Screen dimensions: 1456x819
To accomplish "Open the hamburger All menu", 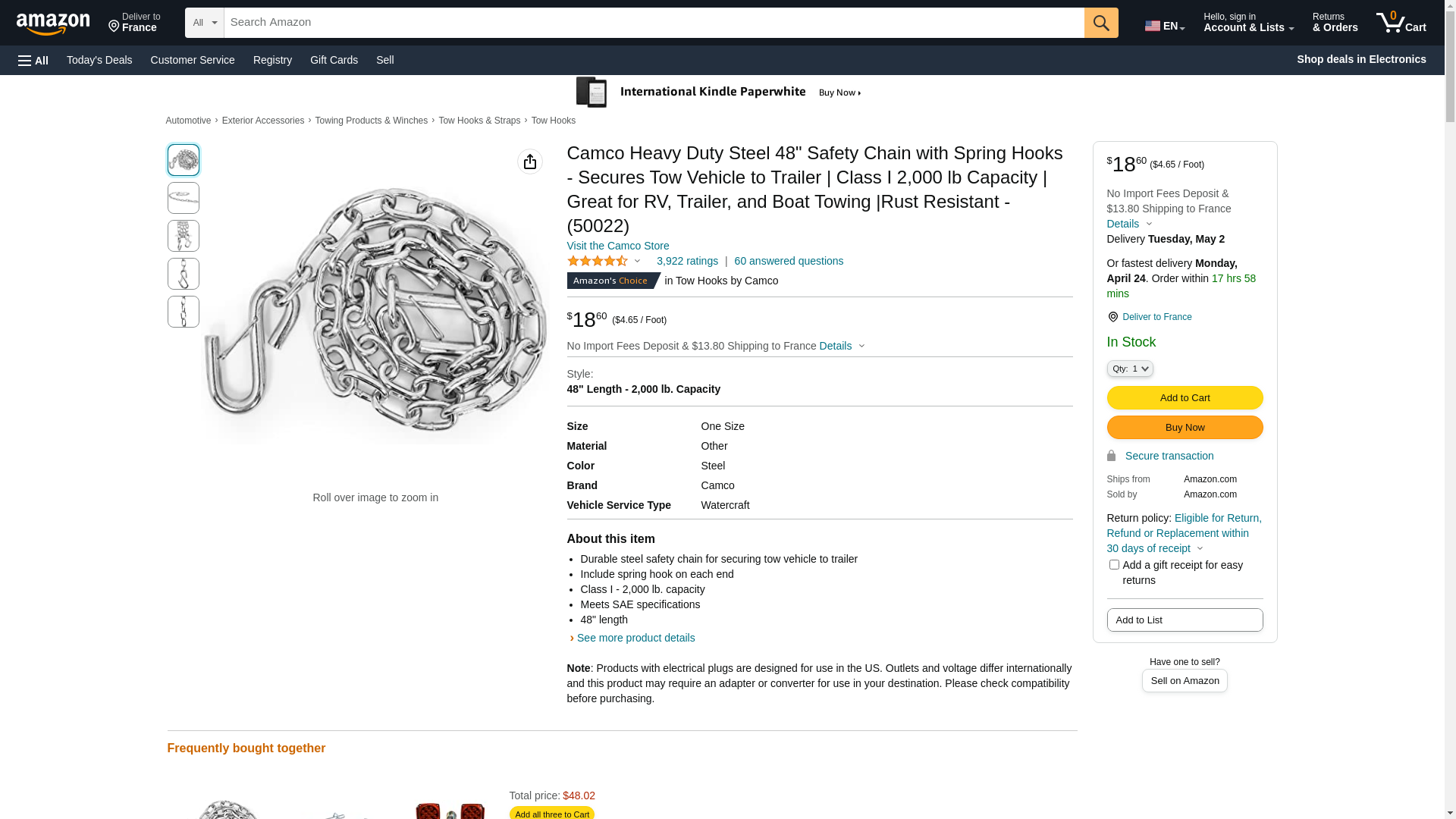I will pos(33,60).
